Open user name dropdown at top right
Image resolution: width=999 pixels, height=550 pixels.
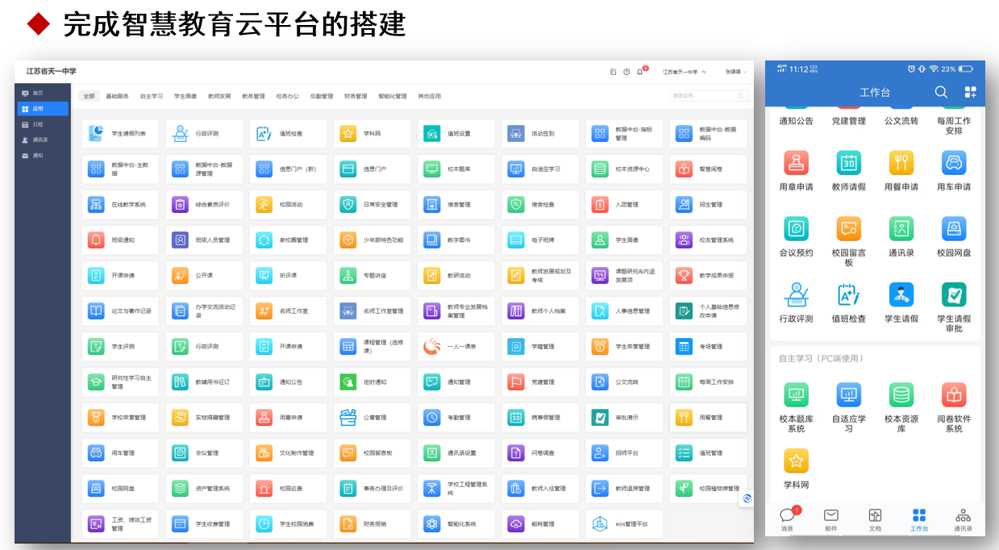(735, 72)
